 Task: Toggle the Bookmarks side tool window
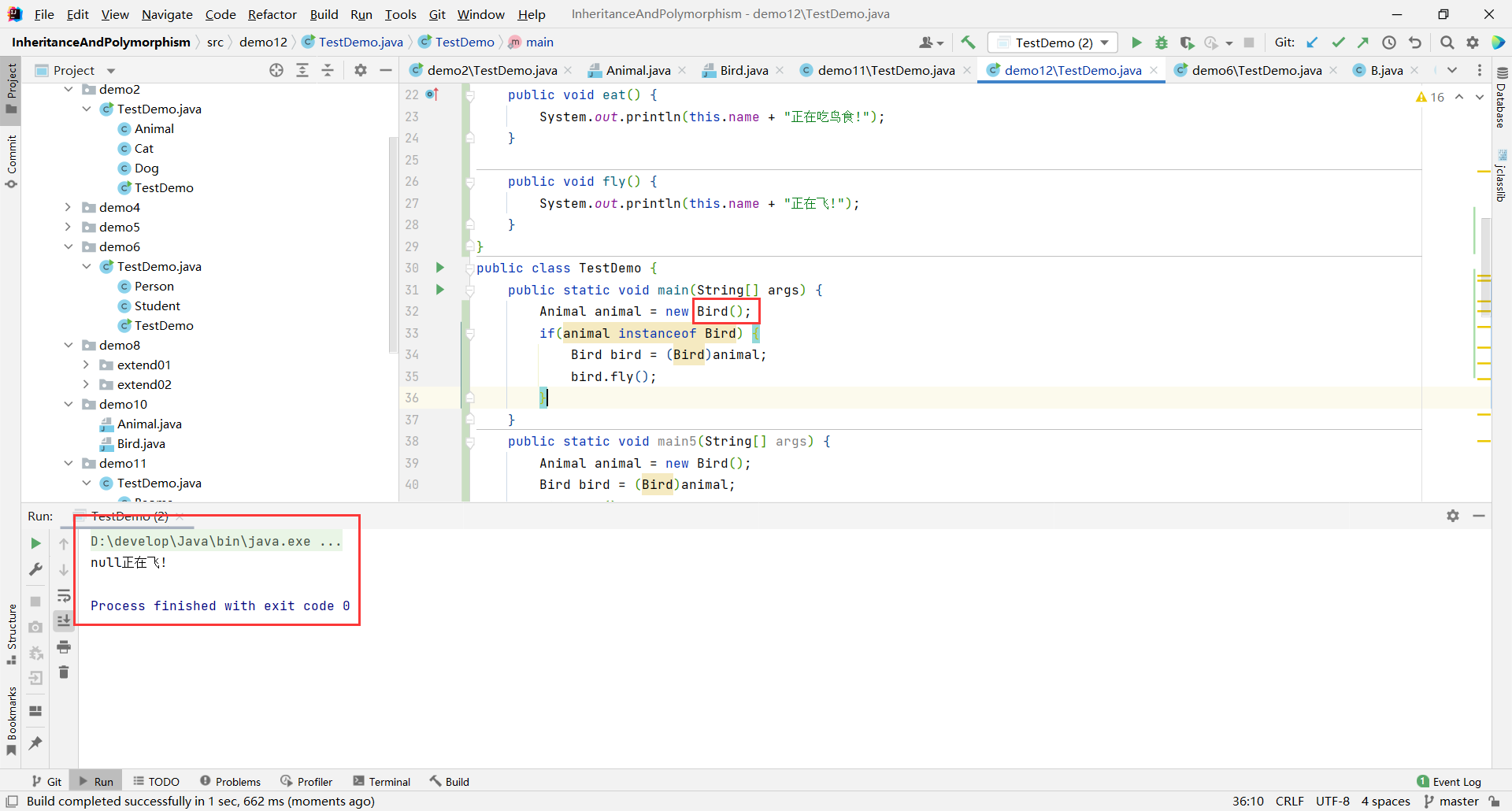pos(11,721)
